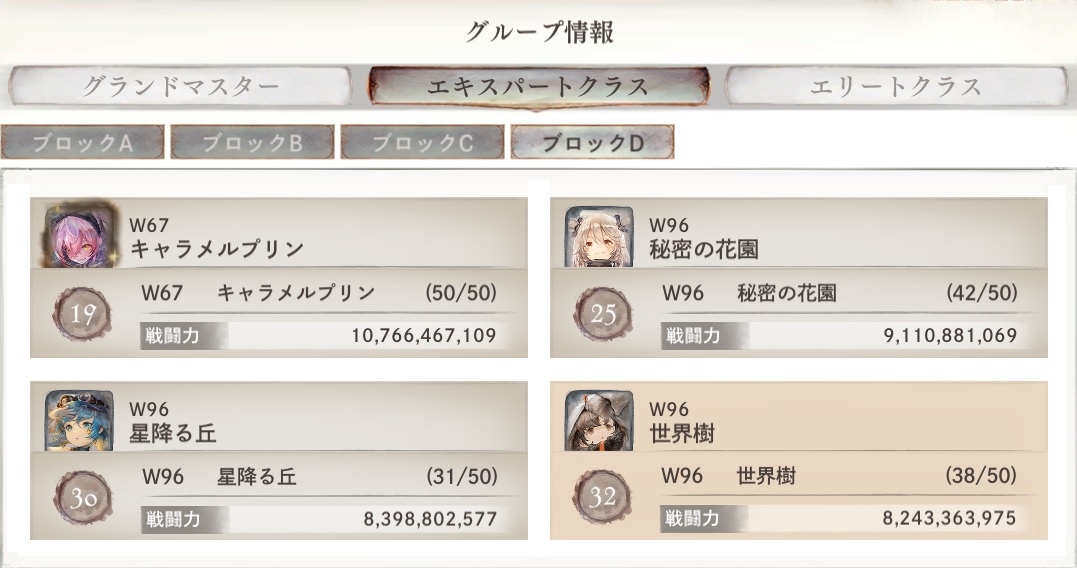Click 世界樹 battle power value 8,243,363,975
Viewport: 1077px width, 568px height.
point(949,518)
